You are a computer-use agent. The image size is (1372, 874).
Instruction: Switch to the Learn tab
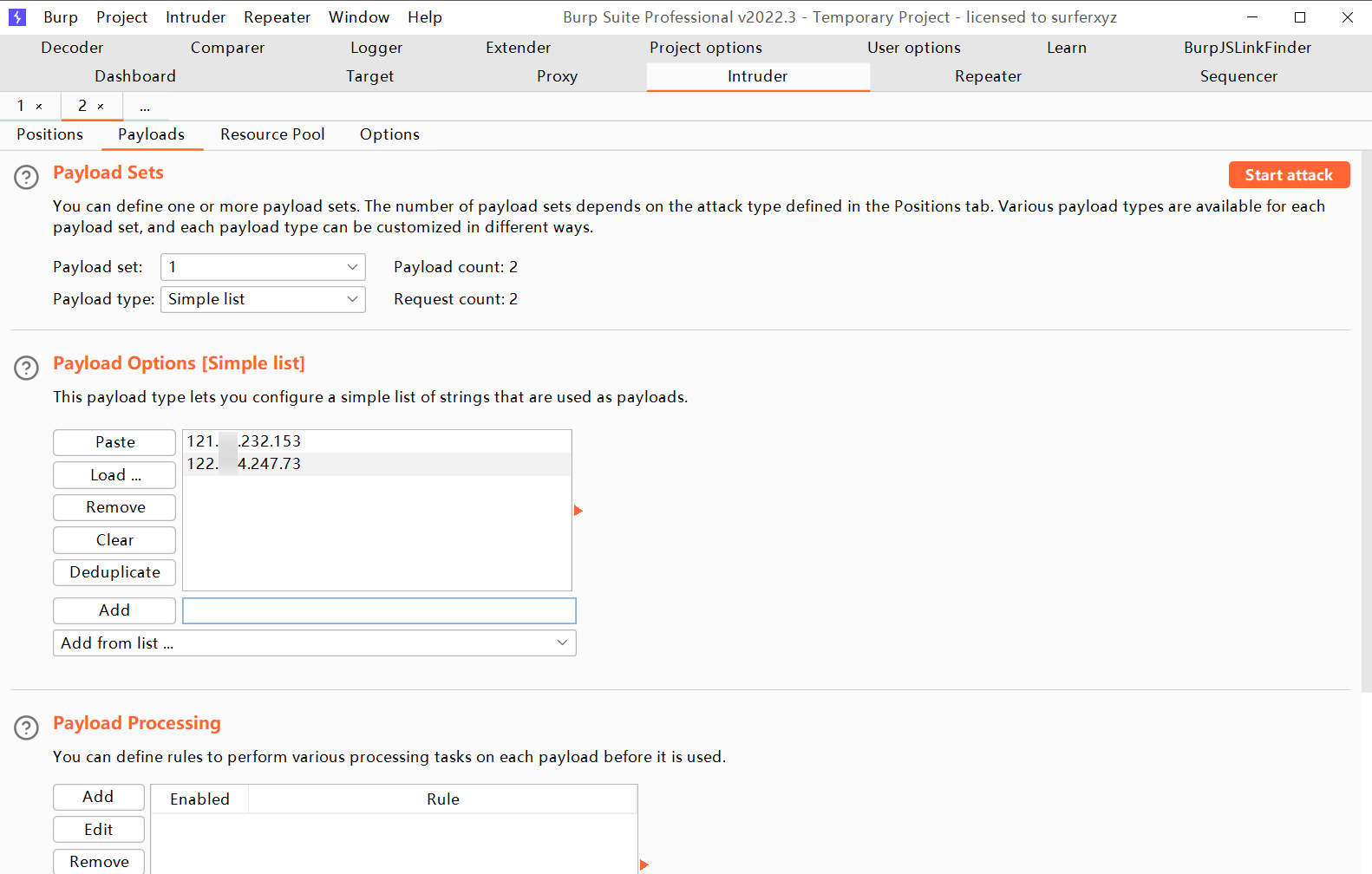tap(1067, 48)
